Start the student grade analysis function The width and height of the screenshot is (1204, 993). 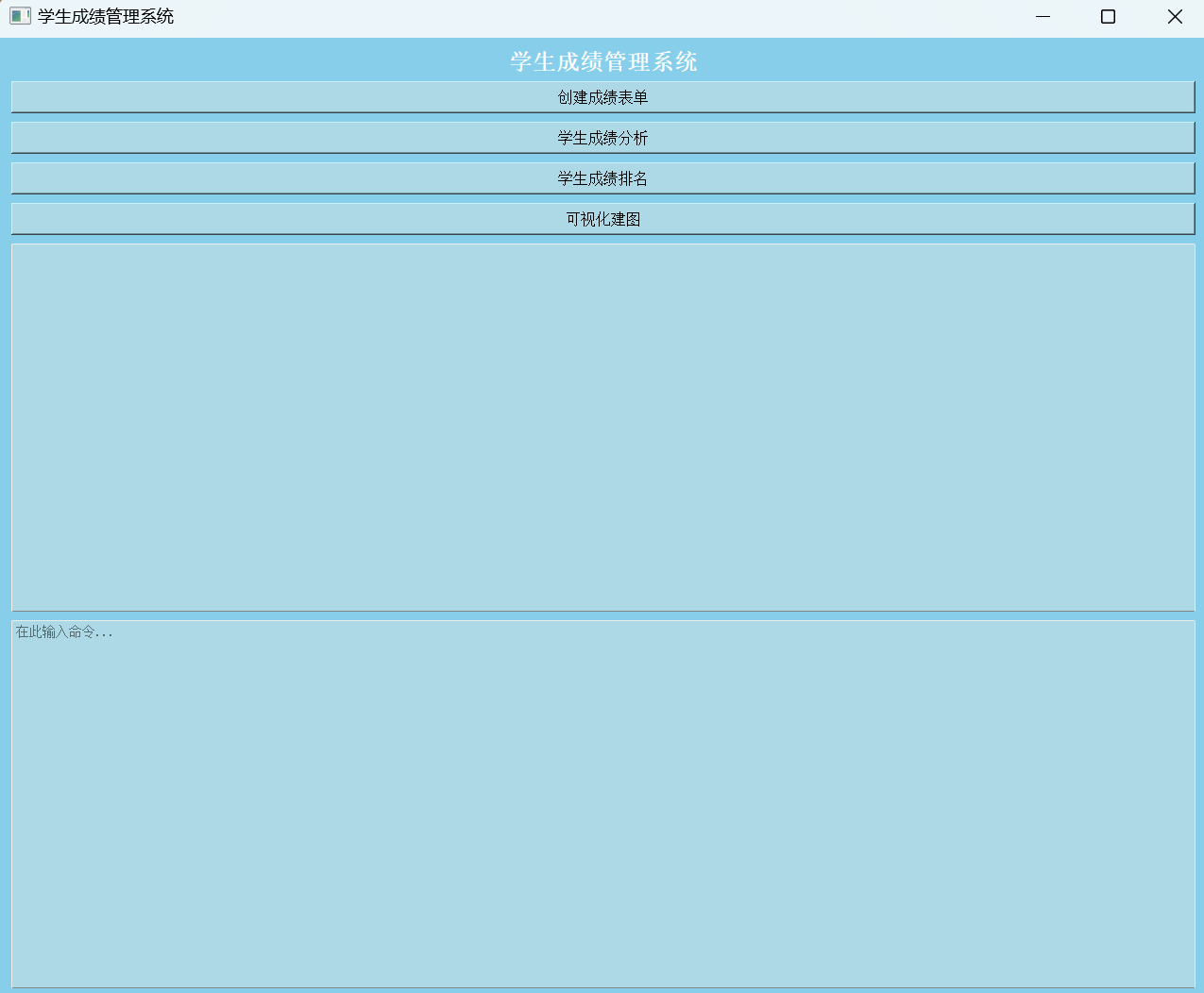602,138
